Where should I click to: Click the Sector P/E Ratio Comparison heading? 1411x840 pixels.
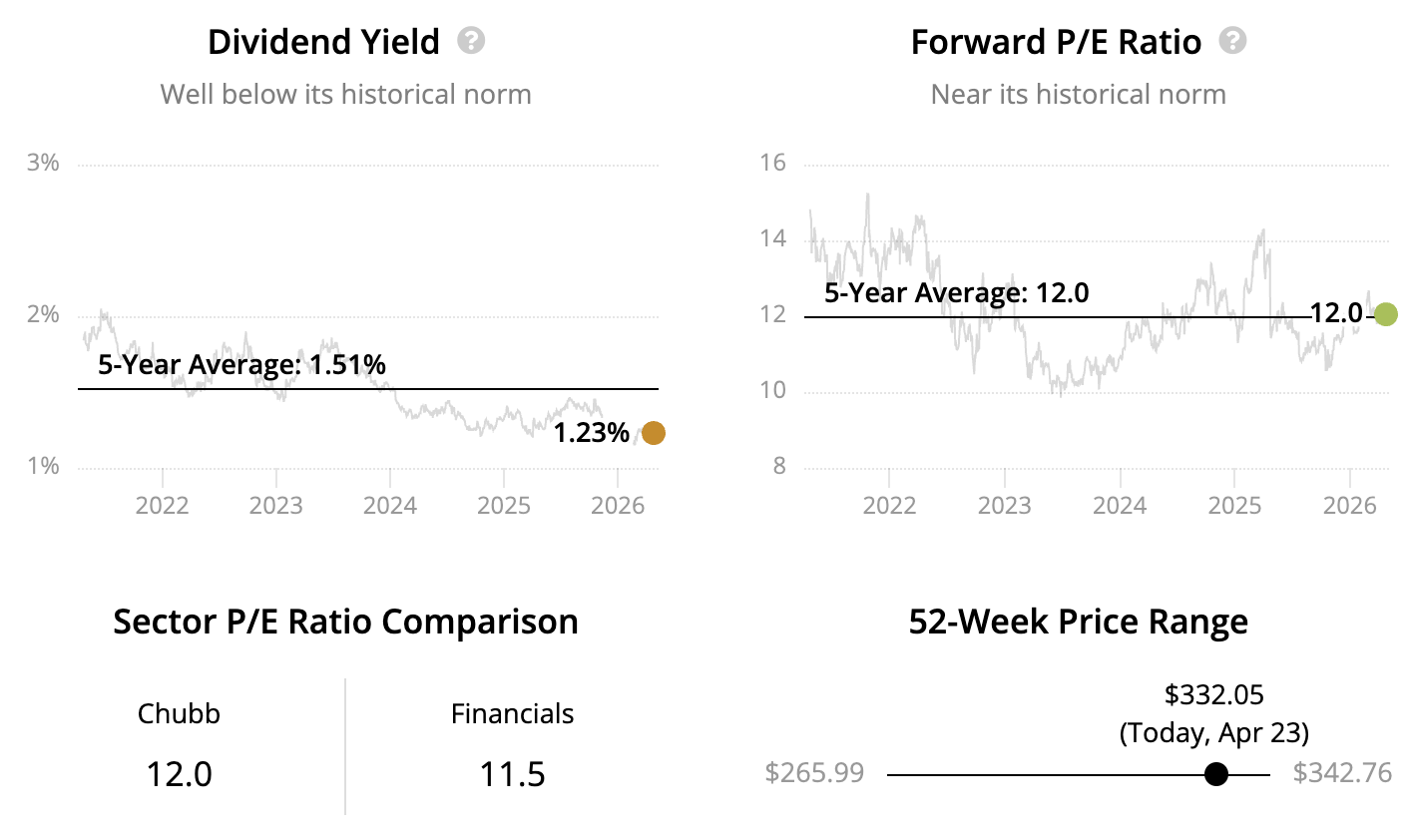(345, 622)
